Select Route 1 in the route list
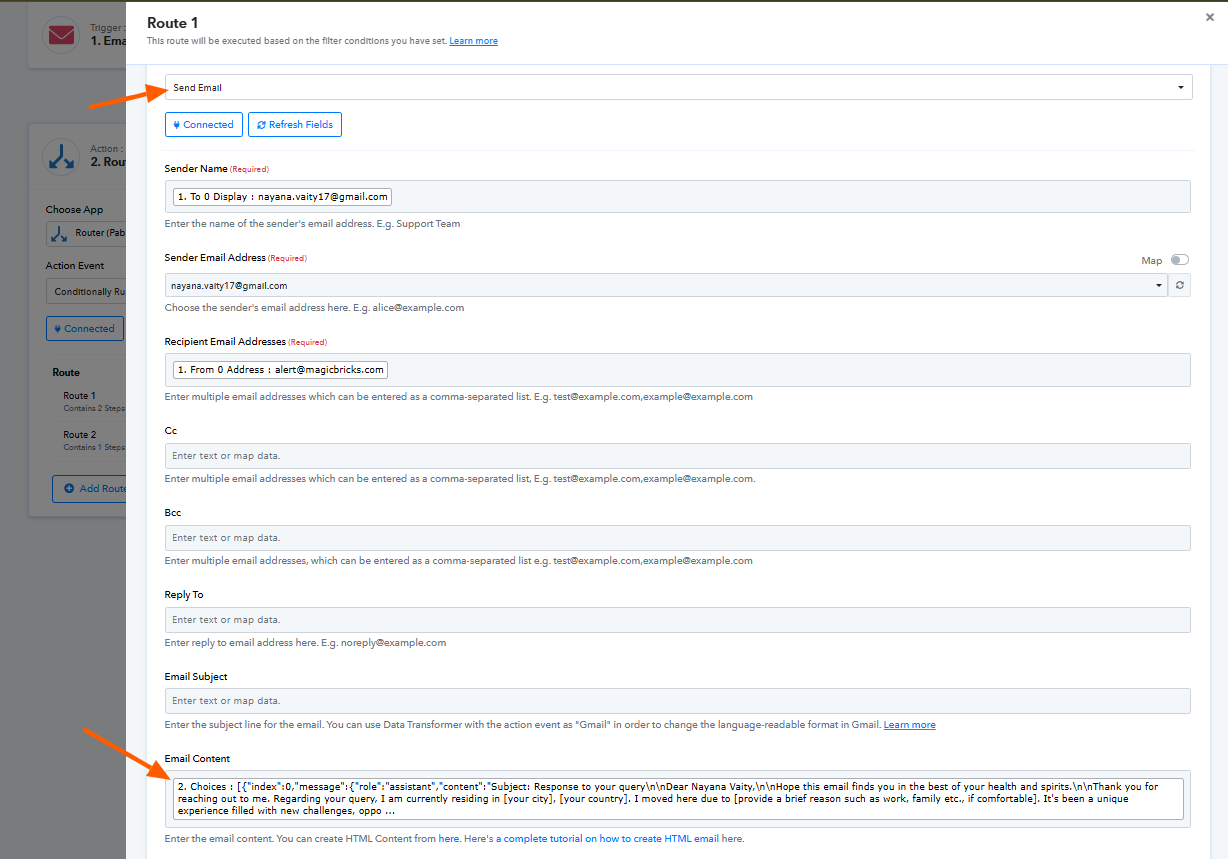The width and height of the screenshot is (1228, 859). 80,396
